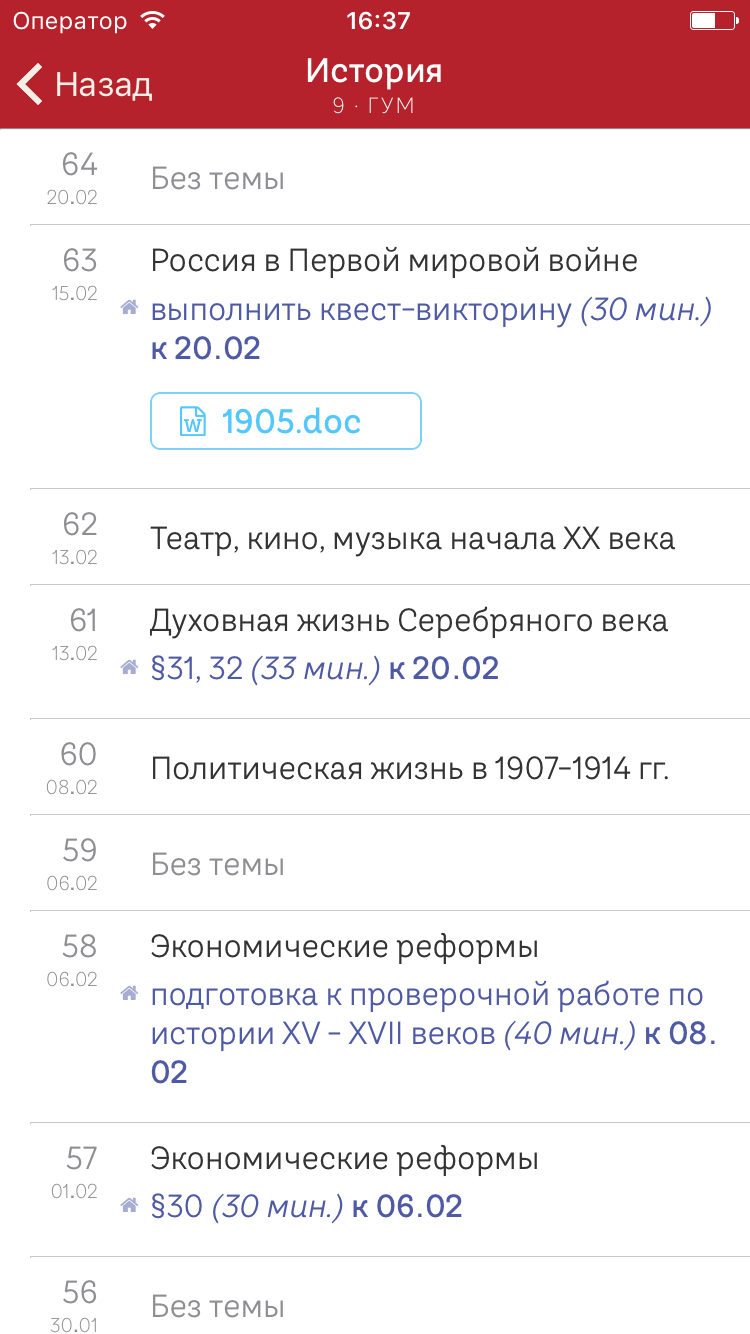Tap the Wi-Fi status icon

[152, 20]
